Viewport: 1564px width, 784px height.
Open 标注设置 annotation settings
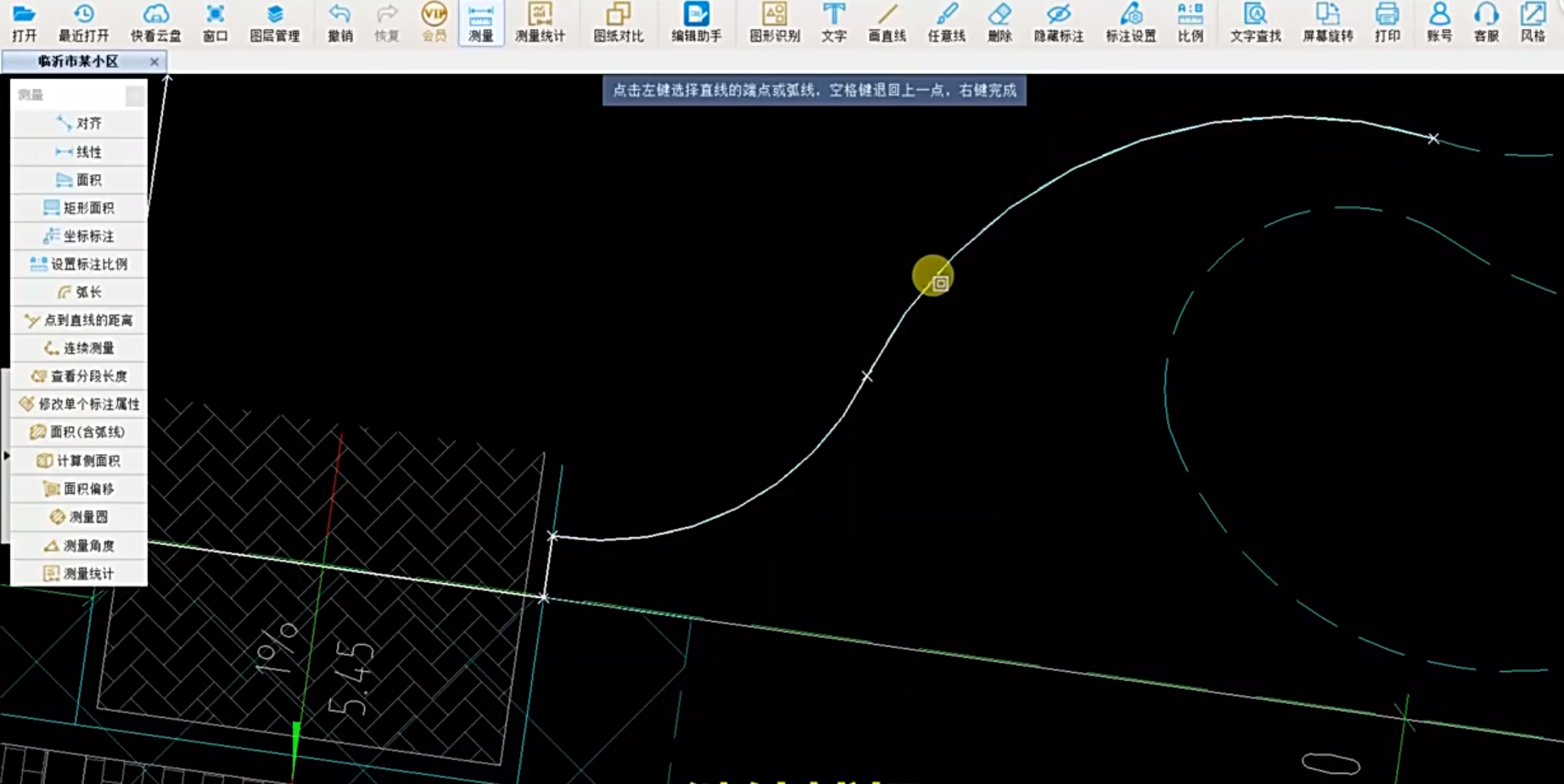(1130, 23)
